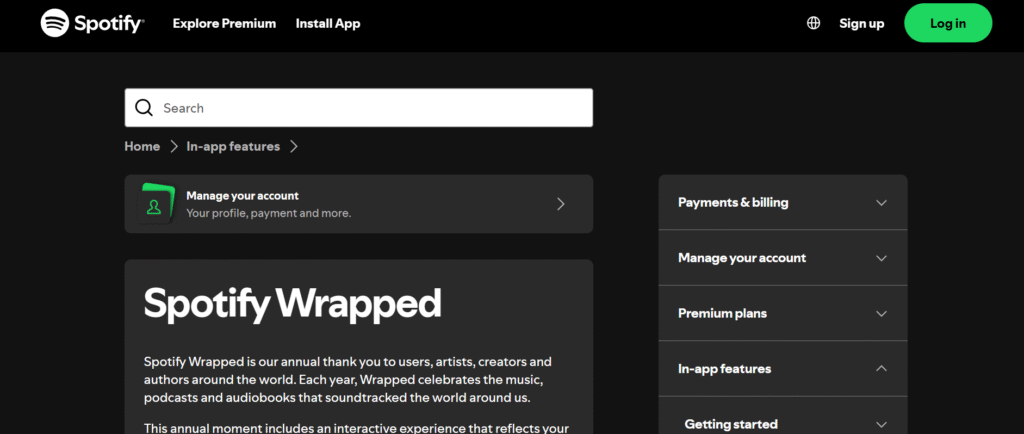The height and width of the screenshot is (434, 1024).
Task: Click breadcrumb chevron after In-app features
Action: pyautogui.click(x=293, y=147)
